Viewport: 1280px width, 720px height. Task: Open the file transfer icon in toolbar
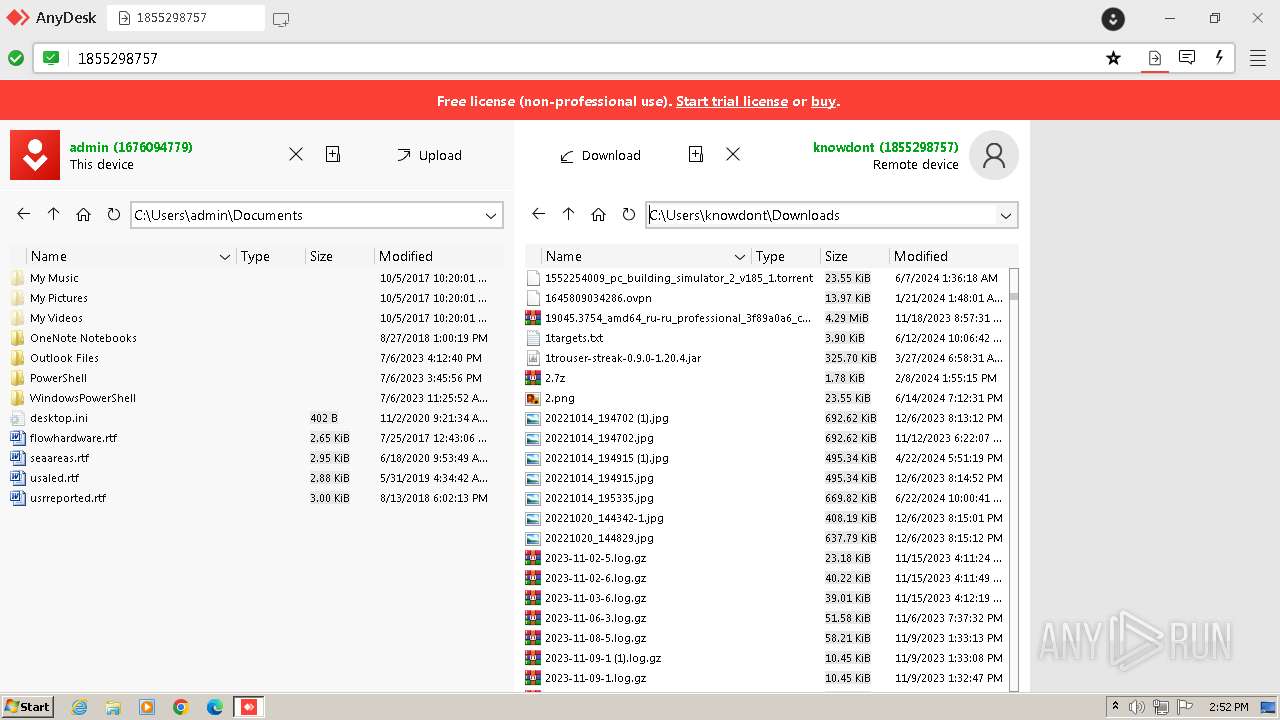coord(1154,58)
